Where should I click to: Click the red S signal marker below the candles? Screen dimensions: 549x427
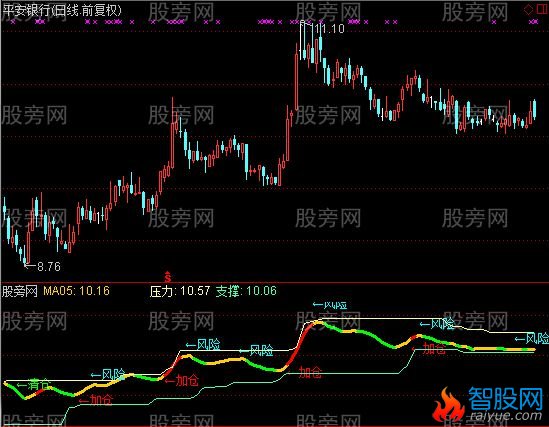pyautogui.click(x=168, y=276)
